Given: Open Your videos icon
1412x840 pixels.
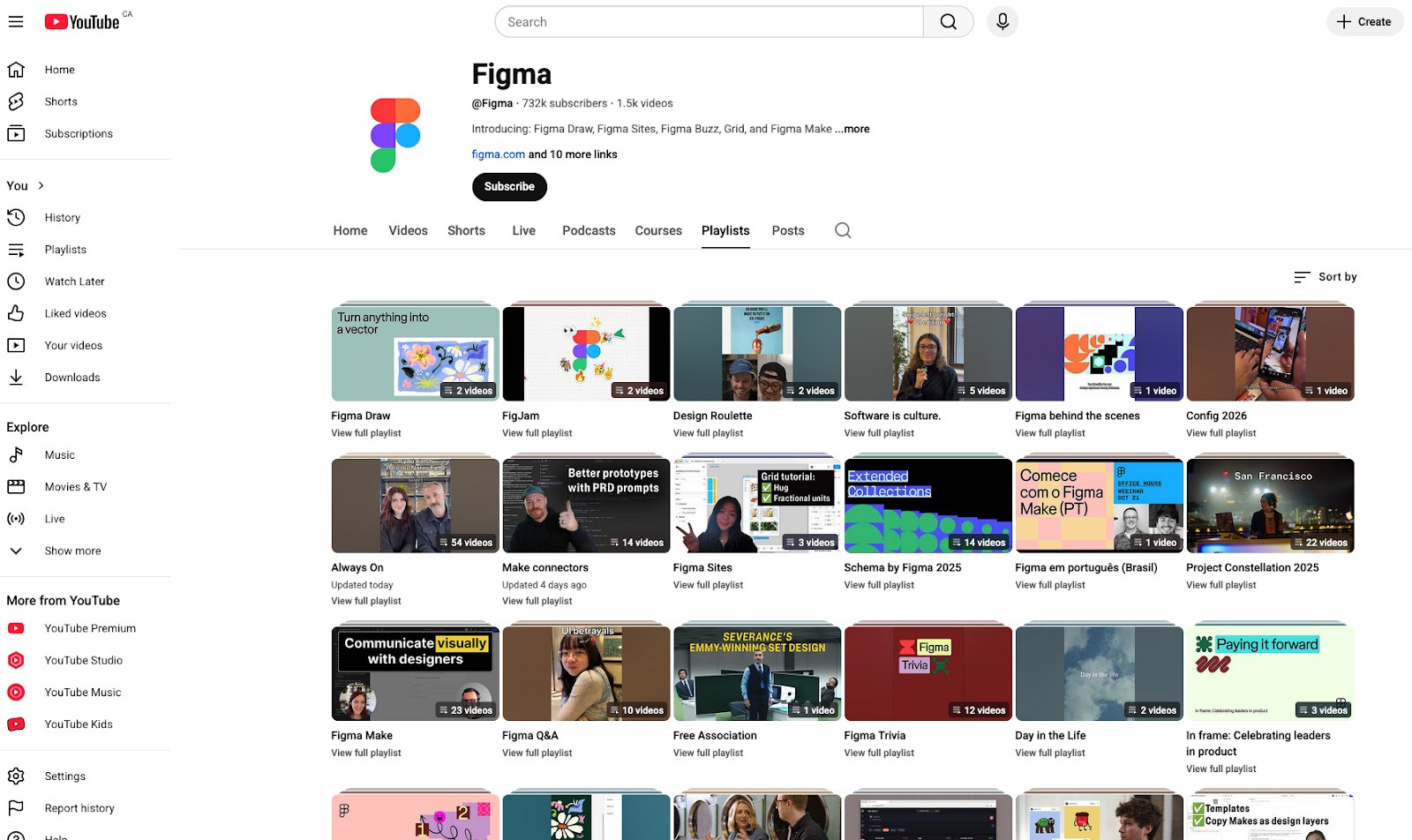Looking at the screenshot, I should point(16,345).
